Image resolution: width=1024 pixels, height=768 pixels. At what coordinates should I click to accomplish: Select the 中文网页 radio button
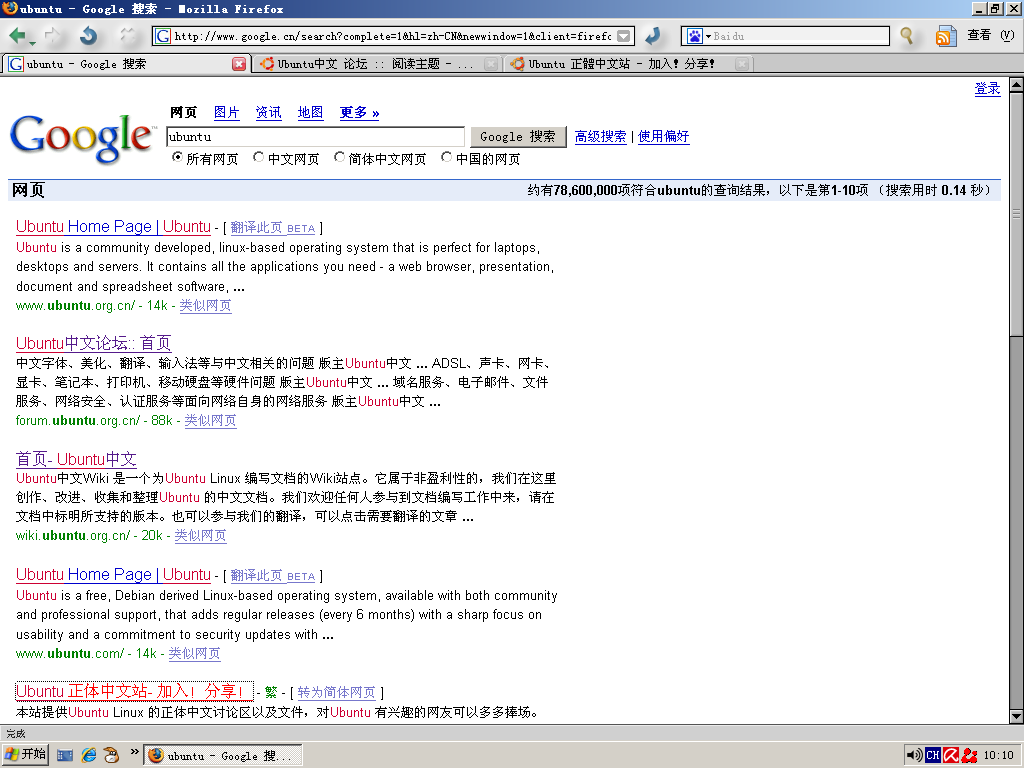pyautogui.click(x=259, y=157)
